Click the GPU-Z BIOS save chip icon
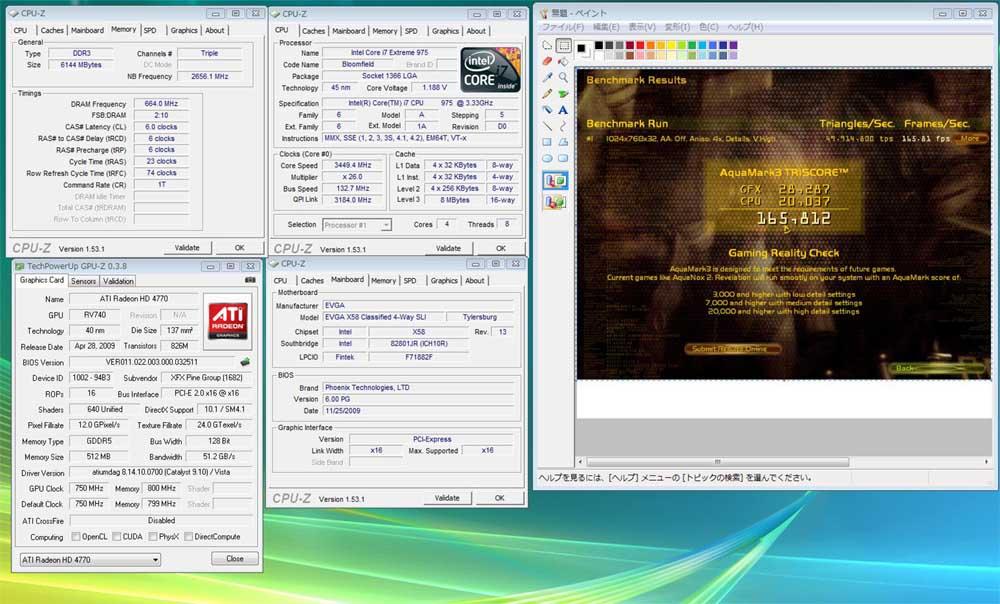Screen dimensions: 1000x604 point(245,362)
